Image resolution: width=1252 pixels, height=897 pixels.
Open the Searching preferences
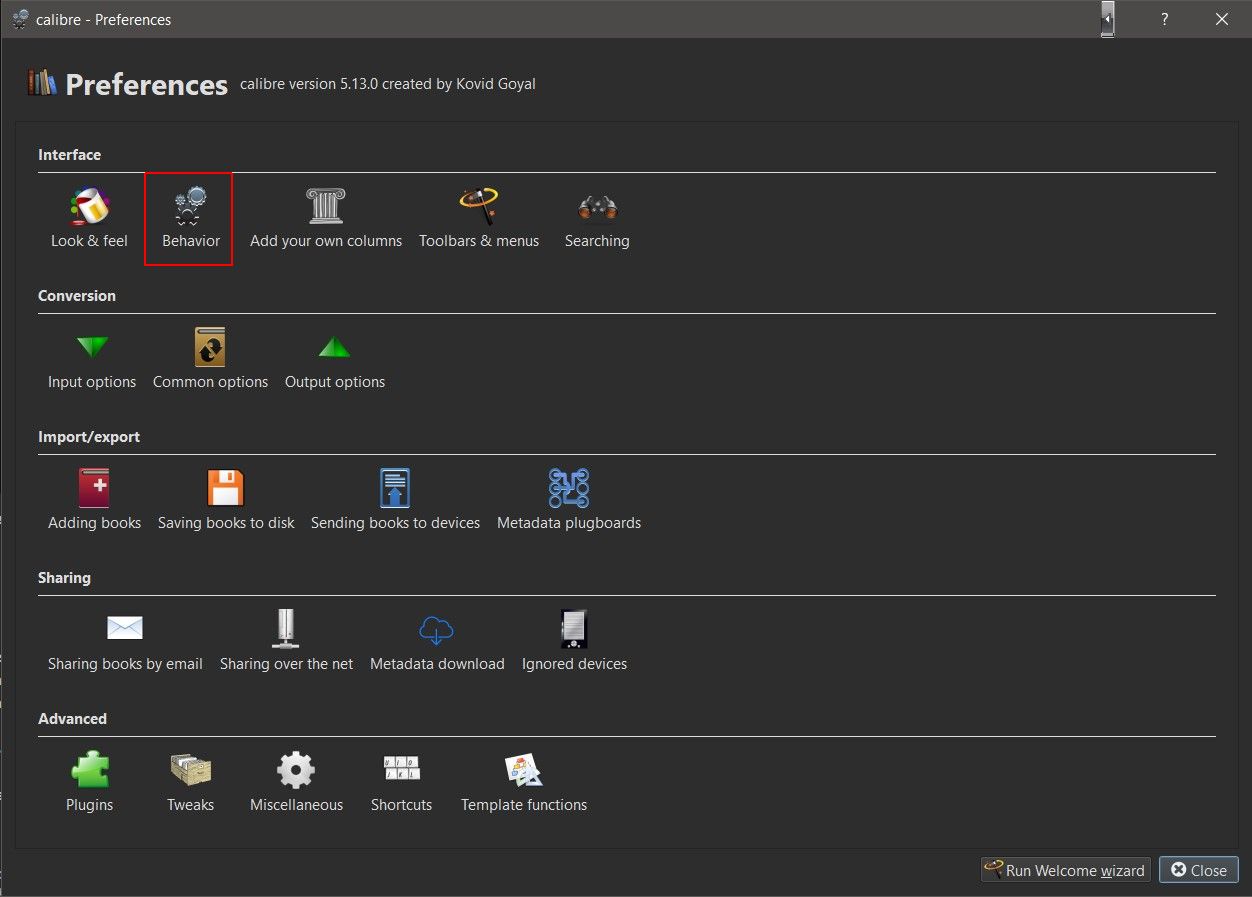point(597,219)
